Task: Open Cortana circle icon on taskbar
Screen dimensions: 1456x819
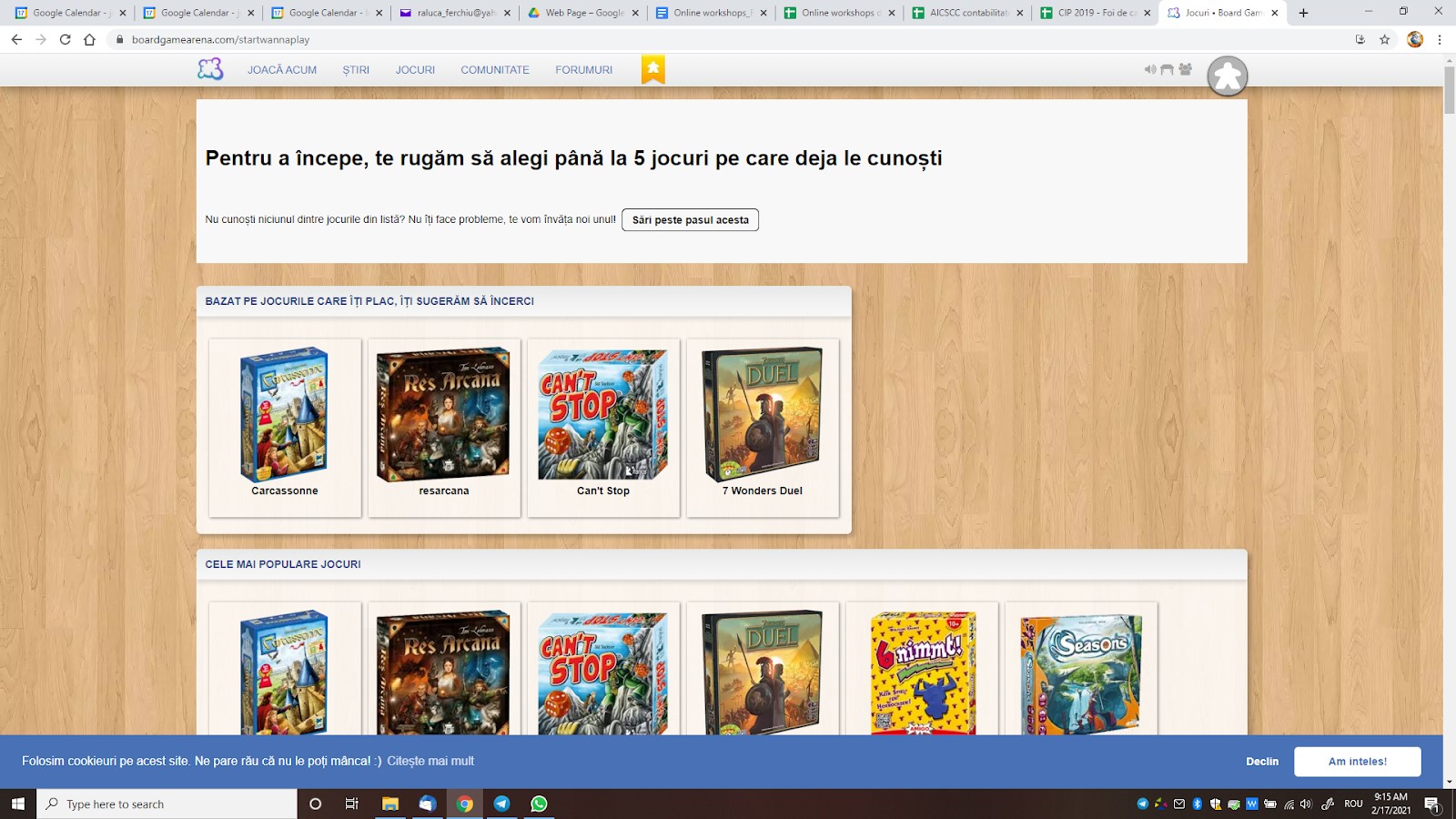Action: [x=315, y=804]
